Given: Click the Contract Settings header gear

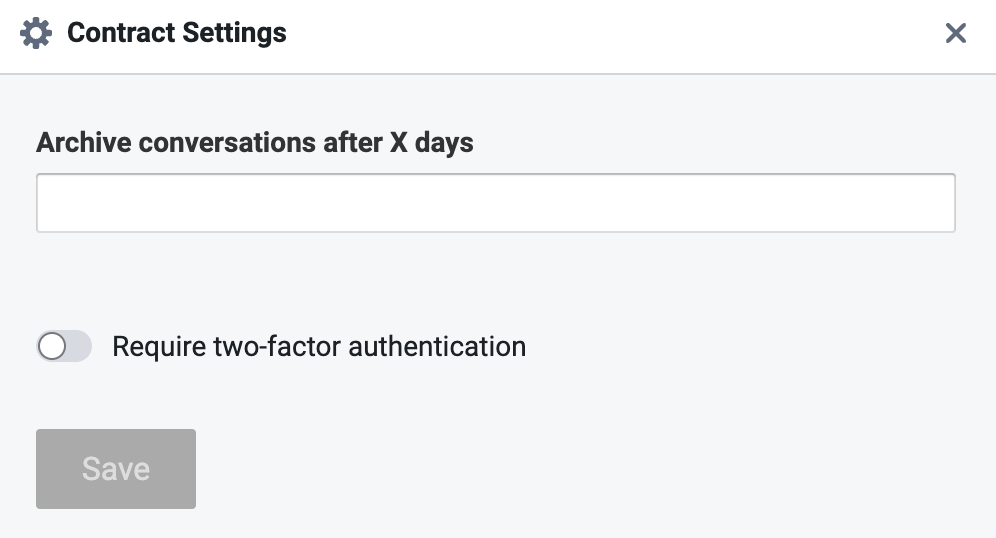Looking at the screenshot, I should [36, 33].
